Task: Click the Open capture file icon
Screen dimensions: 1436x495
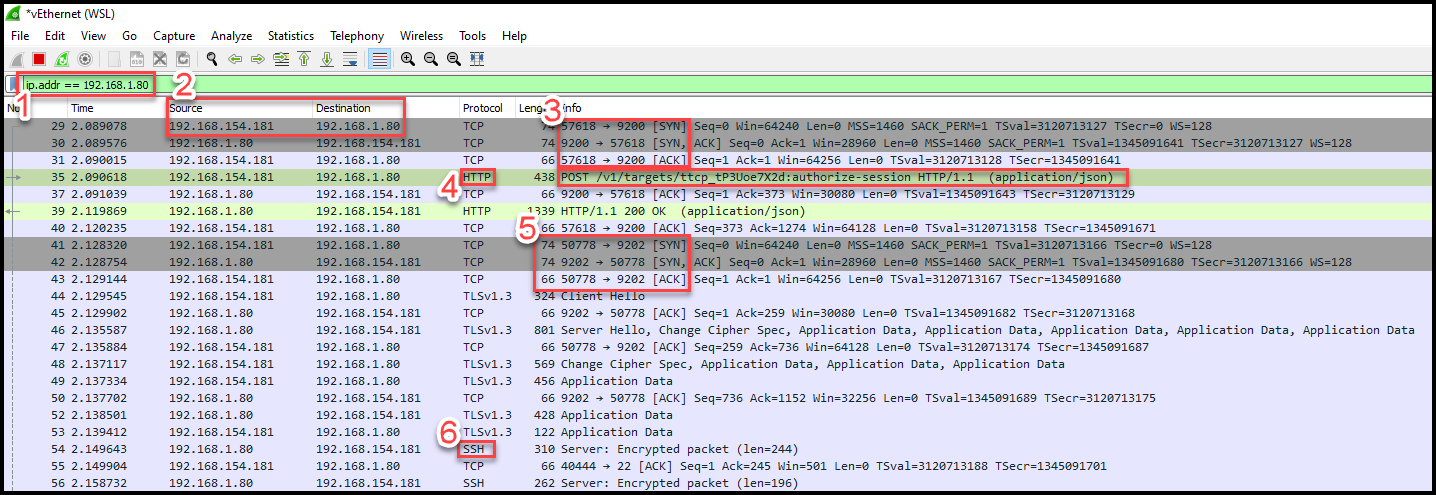Action: pyautogui.click(x=115, y=59)
